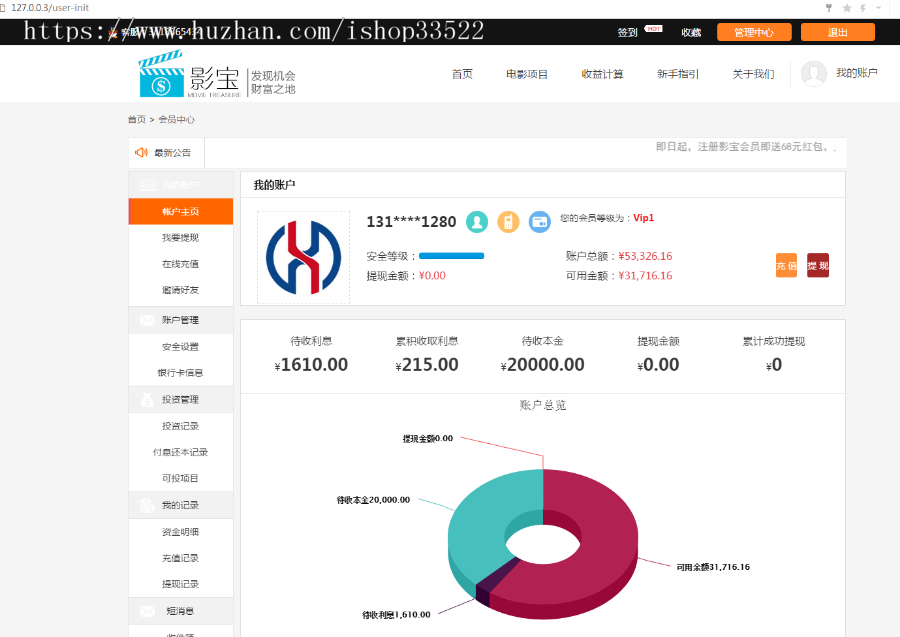Image resolution: width=900 pixels, height=637 pixels.
Task: Click the yellow mobile phone verification icon
Action: pyautogui.click(x=509, y=221)
